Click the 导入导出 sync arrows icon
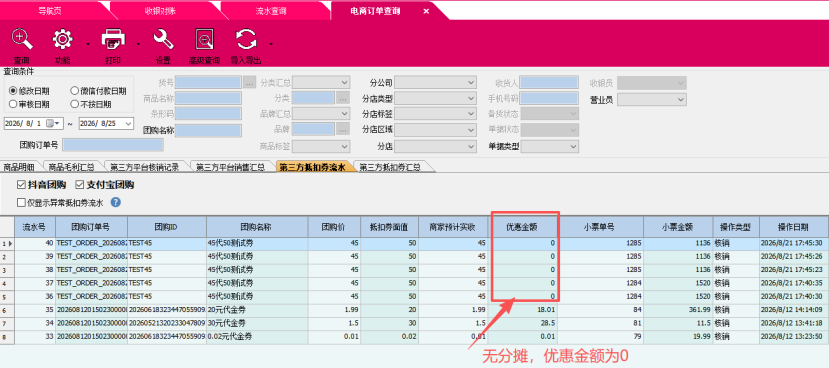Screen dimensions: 829x368 click(246, 40)
